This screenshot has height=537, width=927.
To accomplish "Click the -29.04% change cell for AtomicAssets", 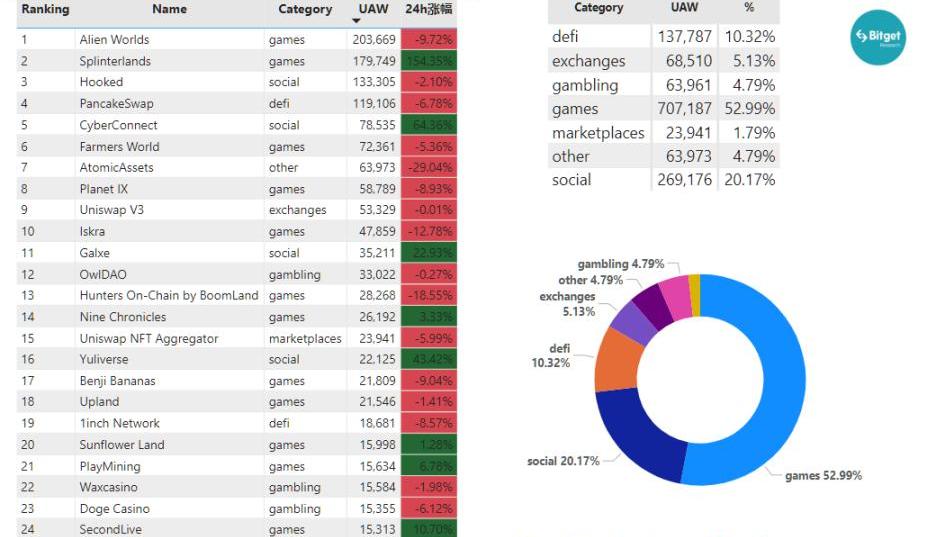I will [x=429, y=168].
